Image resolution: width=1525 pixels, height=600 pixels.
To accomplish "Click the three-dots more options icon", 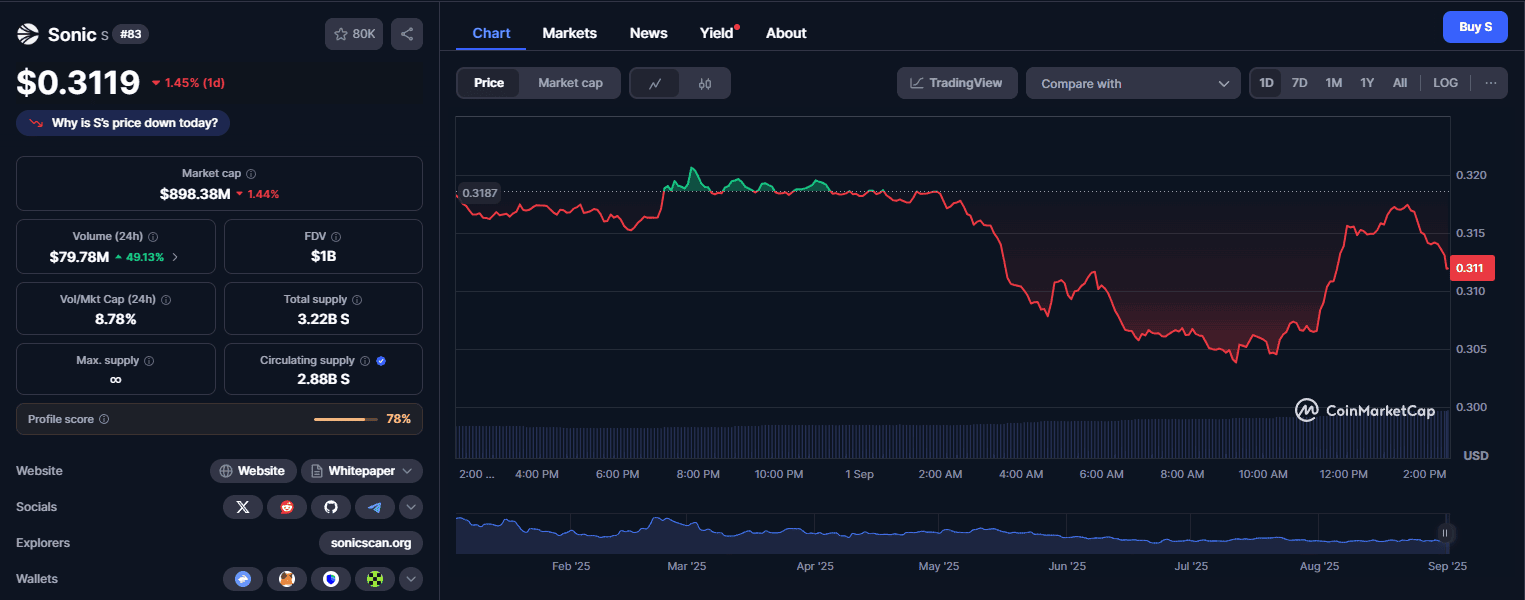I will point(1490,83).
